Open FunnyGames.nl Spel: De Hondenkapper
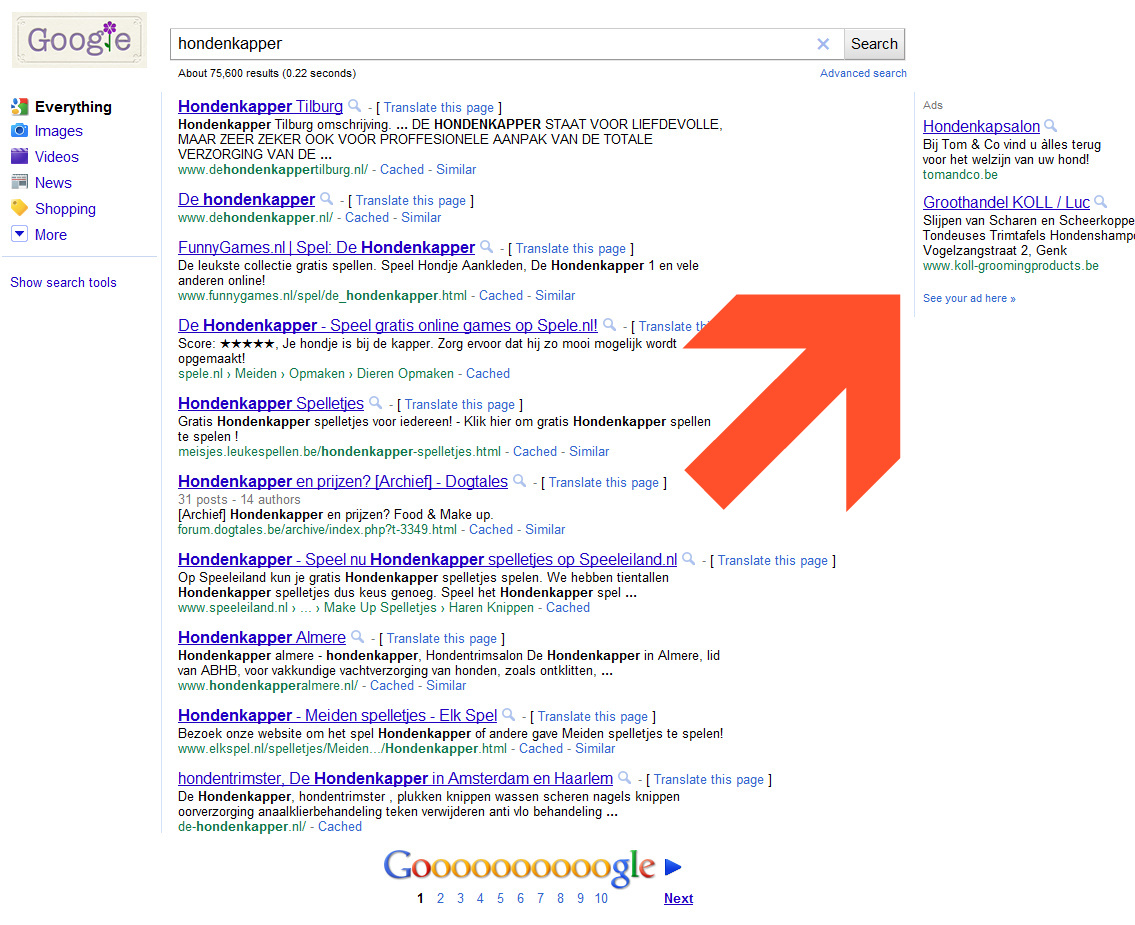Viewport: 1135px width, 925px height. click(x=326, y=248)
